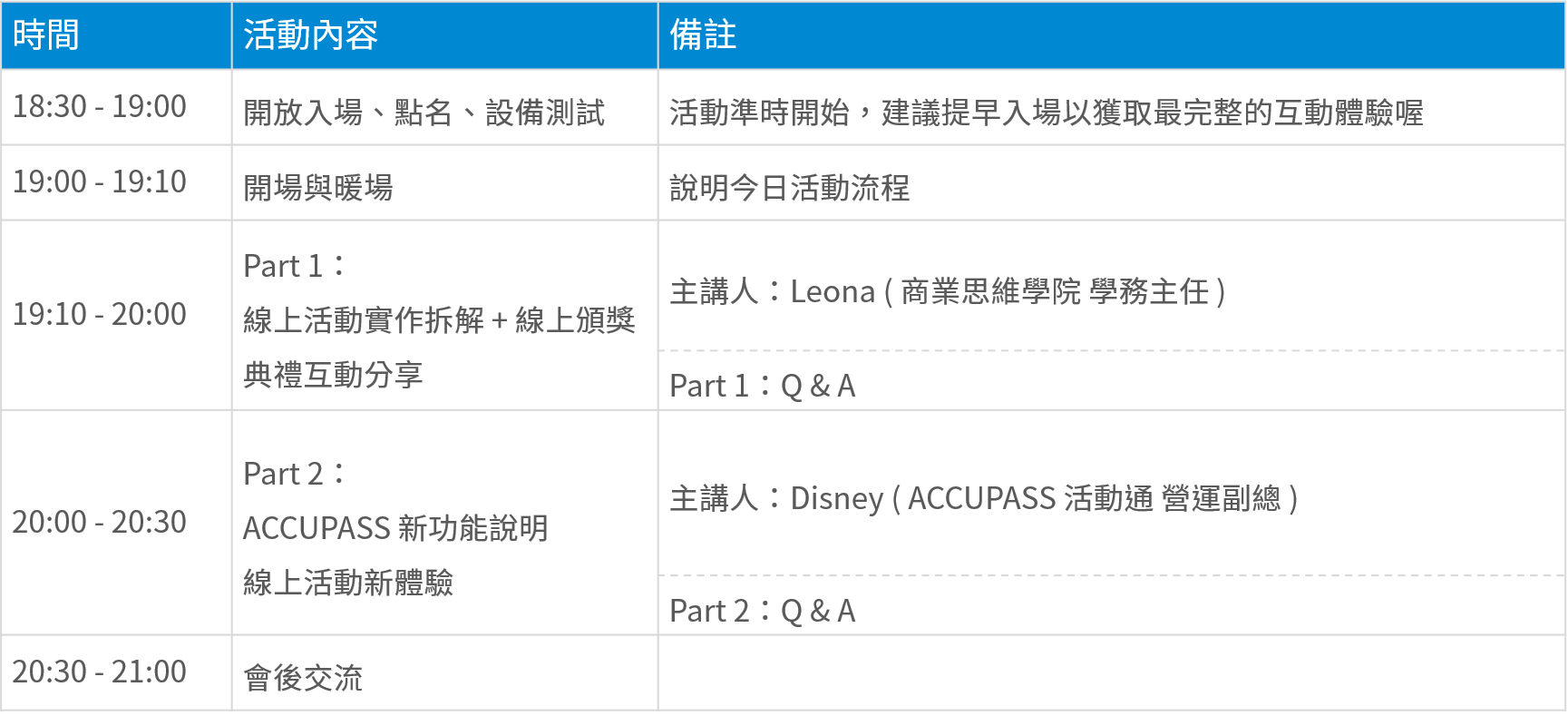
Task: Click the Part 2:Q & A row
Action: 762,611
